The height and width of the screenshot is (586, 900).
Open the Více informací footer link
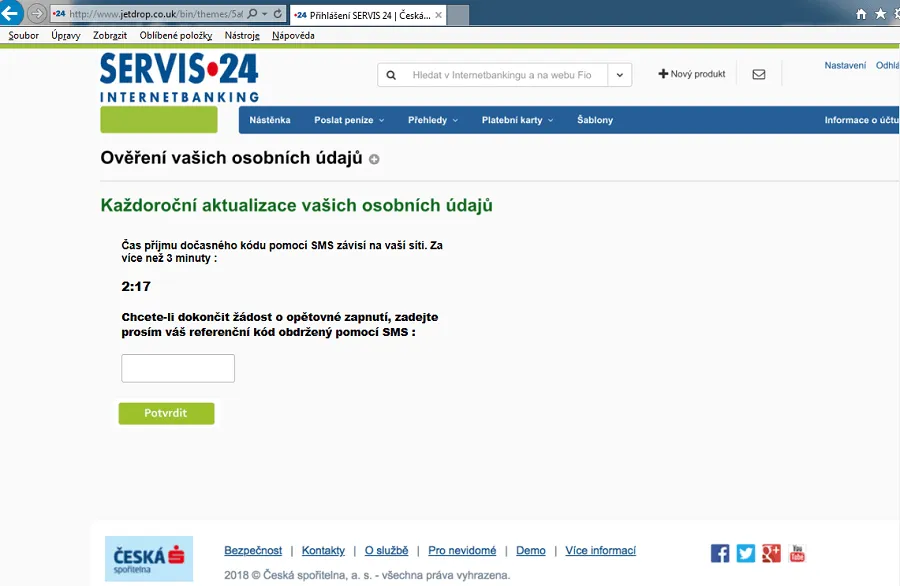[600, 550]
